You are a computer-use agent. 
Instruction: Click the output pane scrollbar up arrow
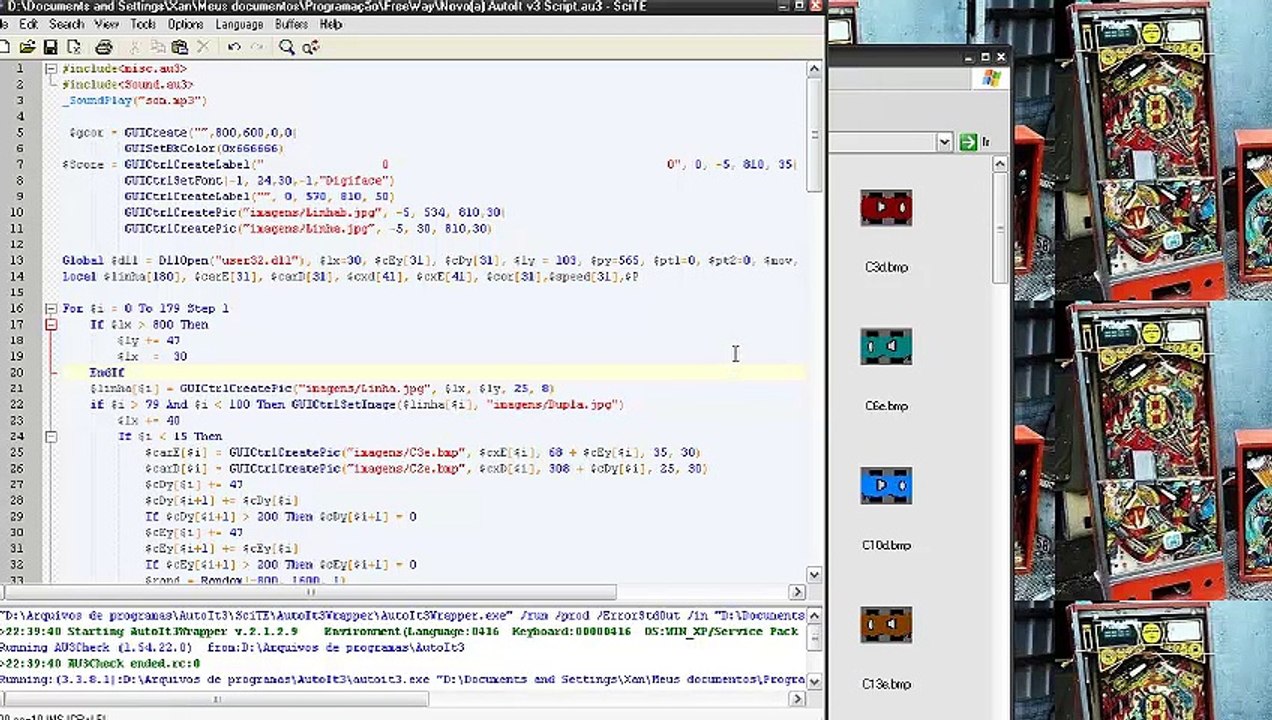click(x=814, y=616)
